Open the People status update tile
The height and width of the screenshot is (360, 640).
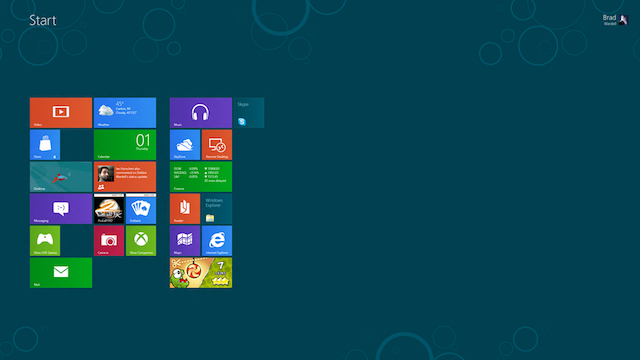[x=125, y=177]
